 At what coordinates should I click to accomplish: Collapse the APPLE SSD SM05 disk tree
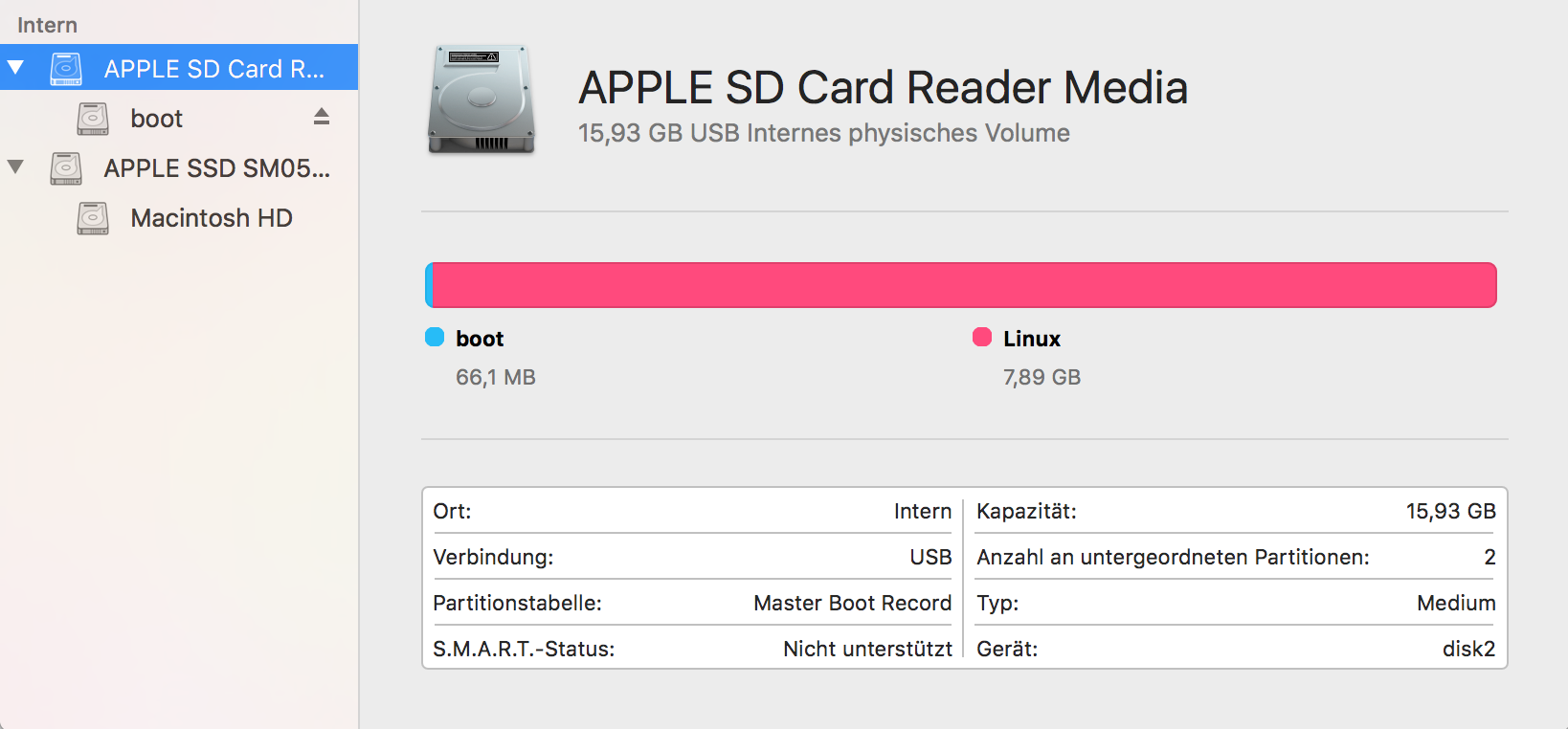pyautogui.click(x=15, y=167)
